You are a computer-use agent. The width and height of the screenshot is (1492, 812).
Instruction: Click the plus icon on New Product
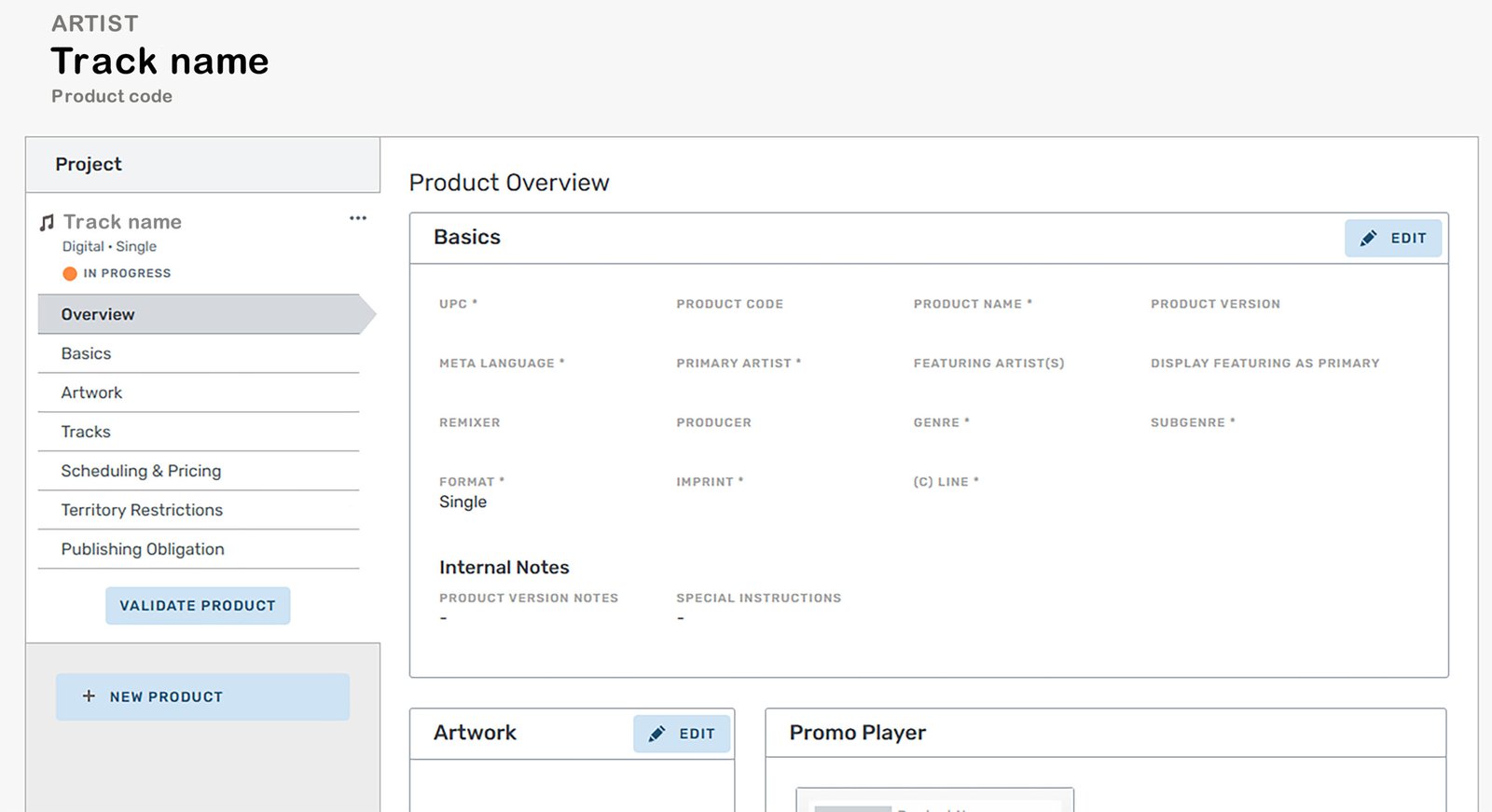pyautogui.click(x=89, y=696)
